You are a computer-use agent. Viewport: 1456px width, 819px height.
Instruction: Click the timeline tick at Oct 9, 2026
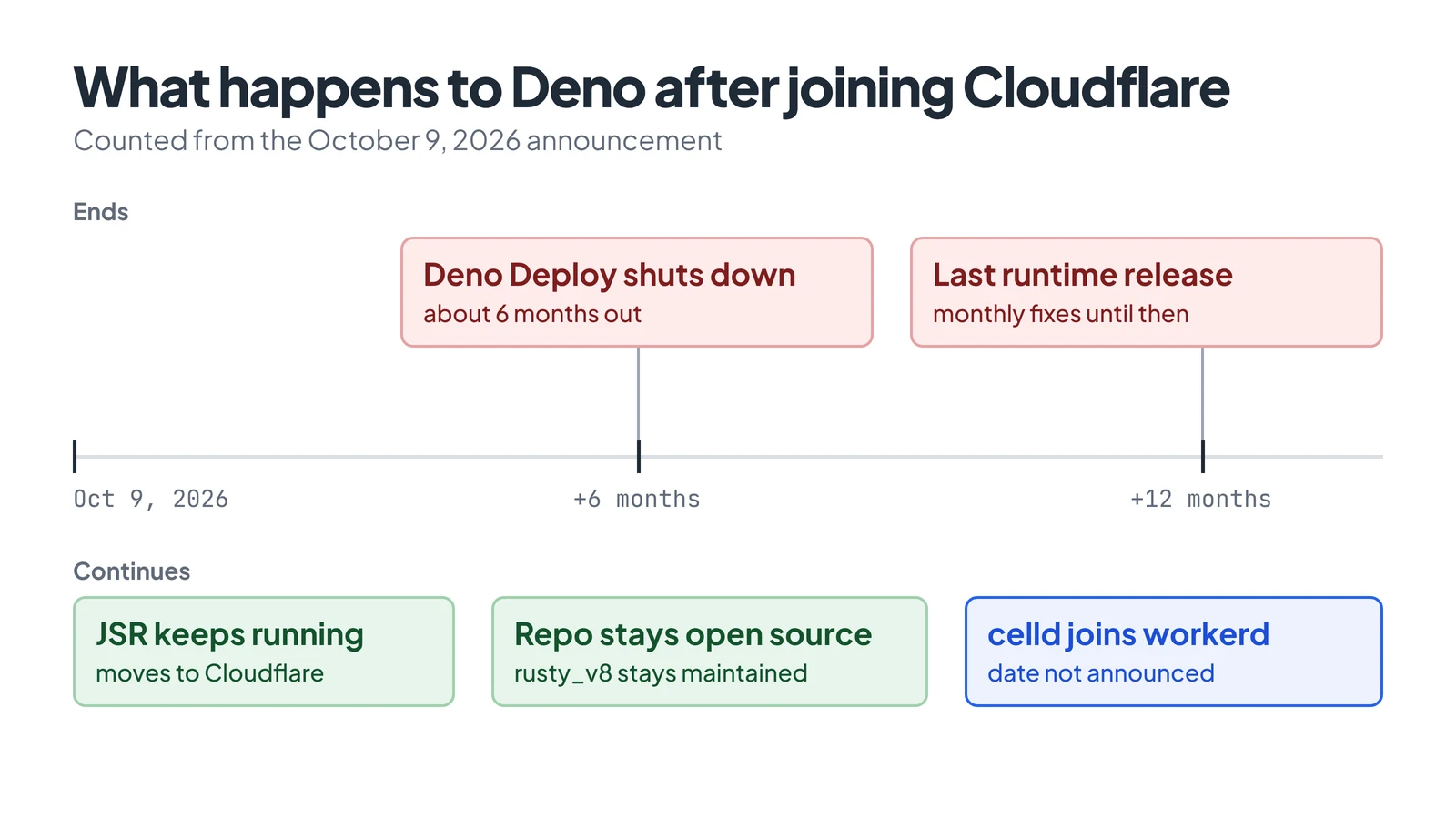75,457
